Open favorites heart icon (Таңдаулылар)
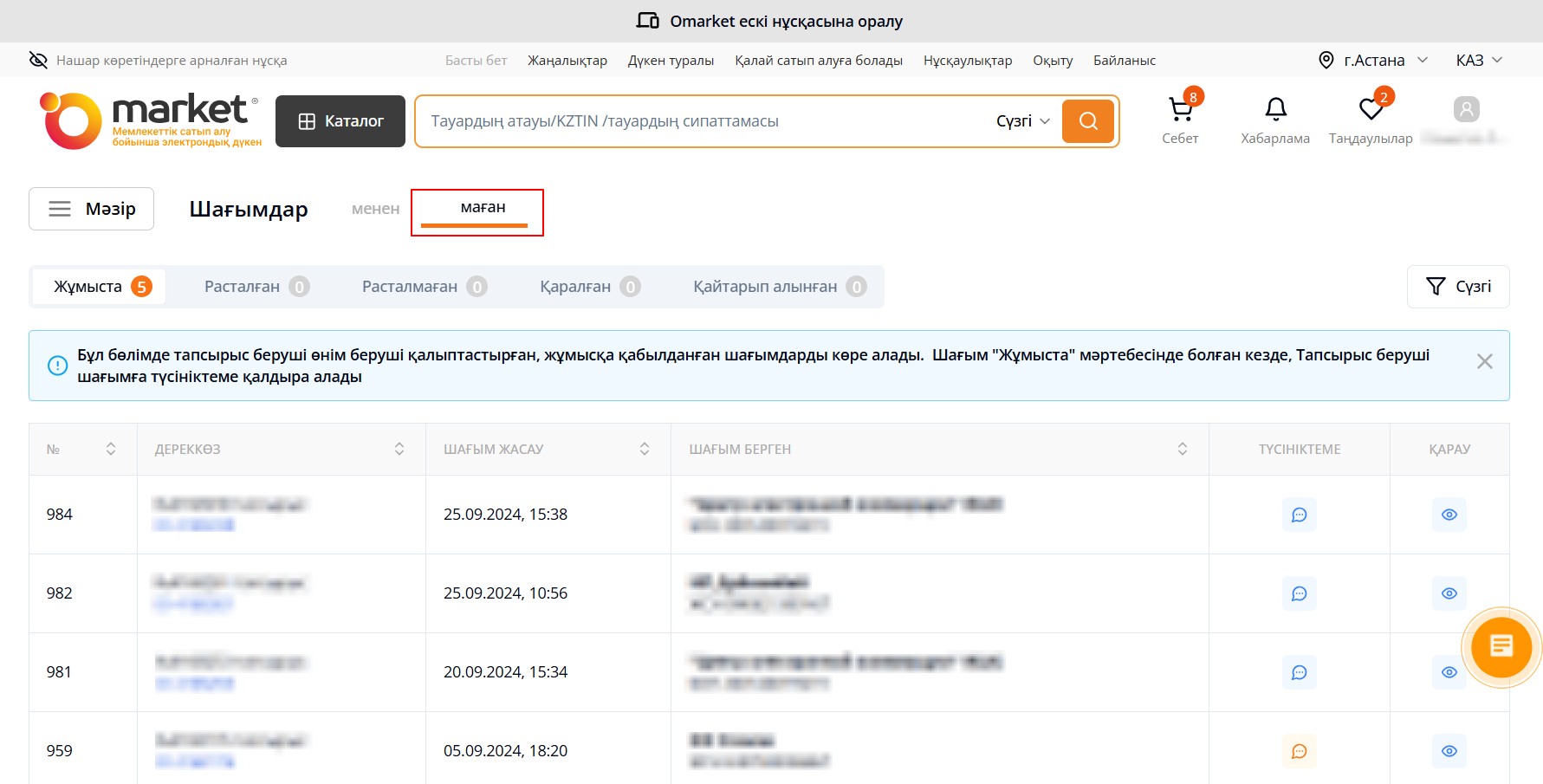Screen dimensions: 1543x784 (1371, 120)
